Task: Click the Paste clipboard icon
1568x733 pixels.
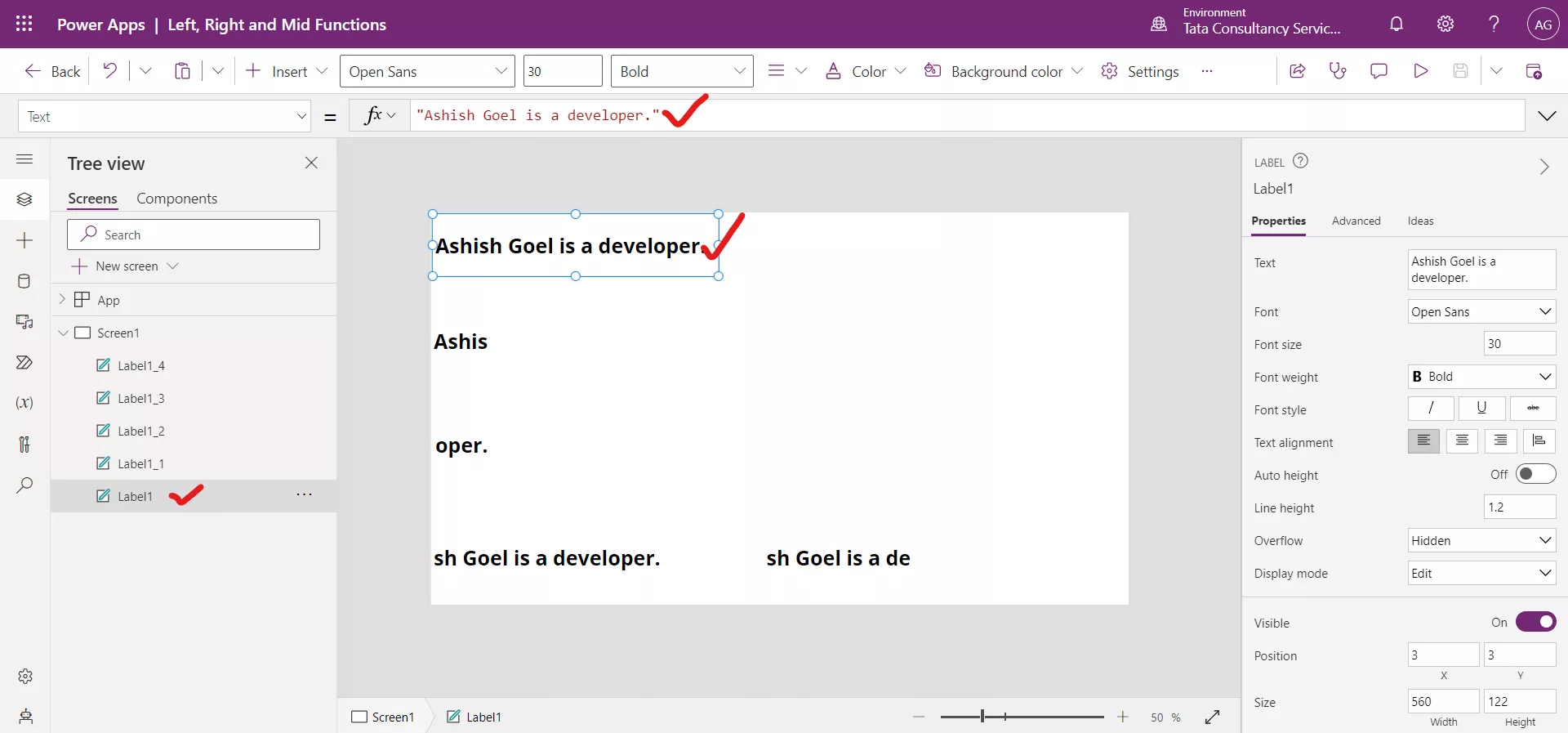Action: click(182, 71)
